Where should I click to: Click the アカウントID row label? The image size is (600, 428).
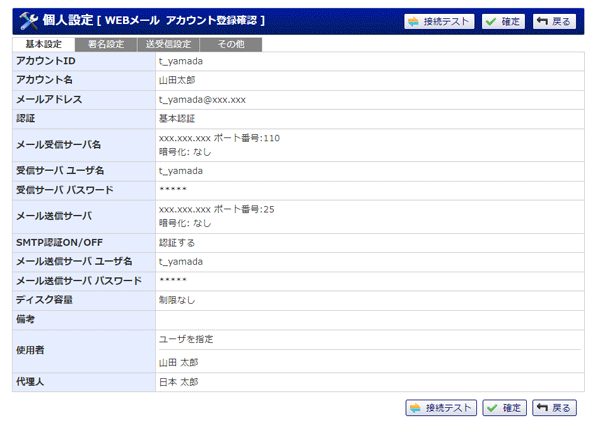click(x=46, y=61)
